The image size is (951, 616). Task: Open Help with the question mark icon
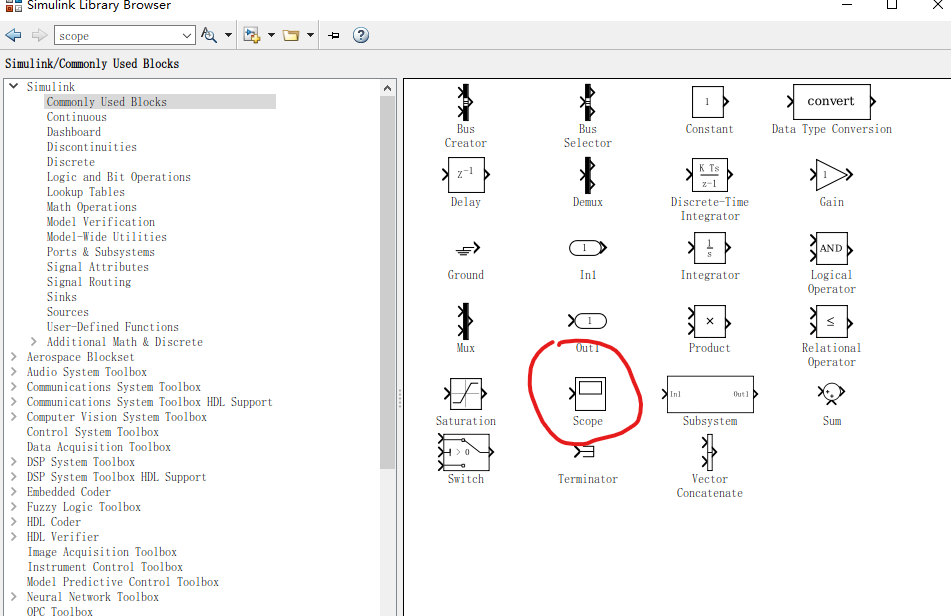click(361, 35)
